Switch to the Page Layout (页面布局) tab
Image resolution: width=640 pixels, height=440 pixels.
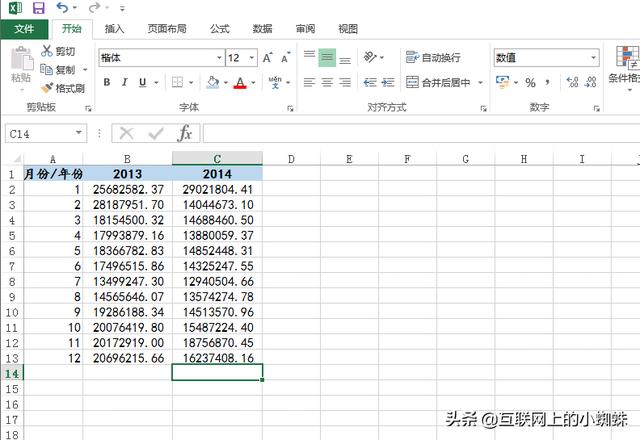click(x=167, y=29)
